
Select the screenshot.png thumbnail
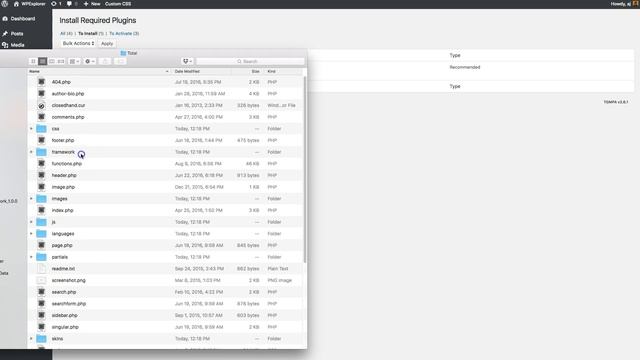click(x=41, y=280)
